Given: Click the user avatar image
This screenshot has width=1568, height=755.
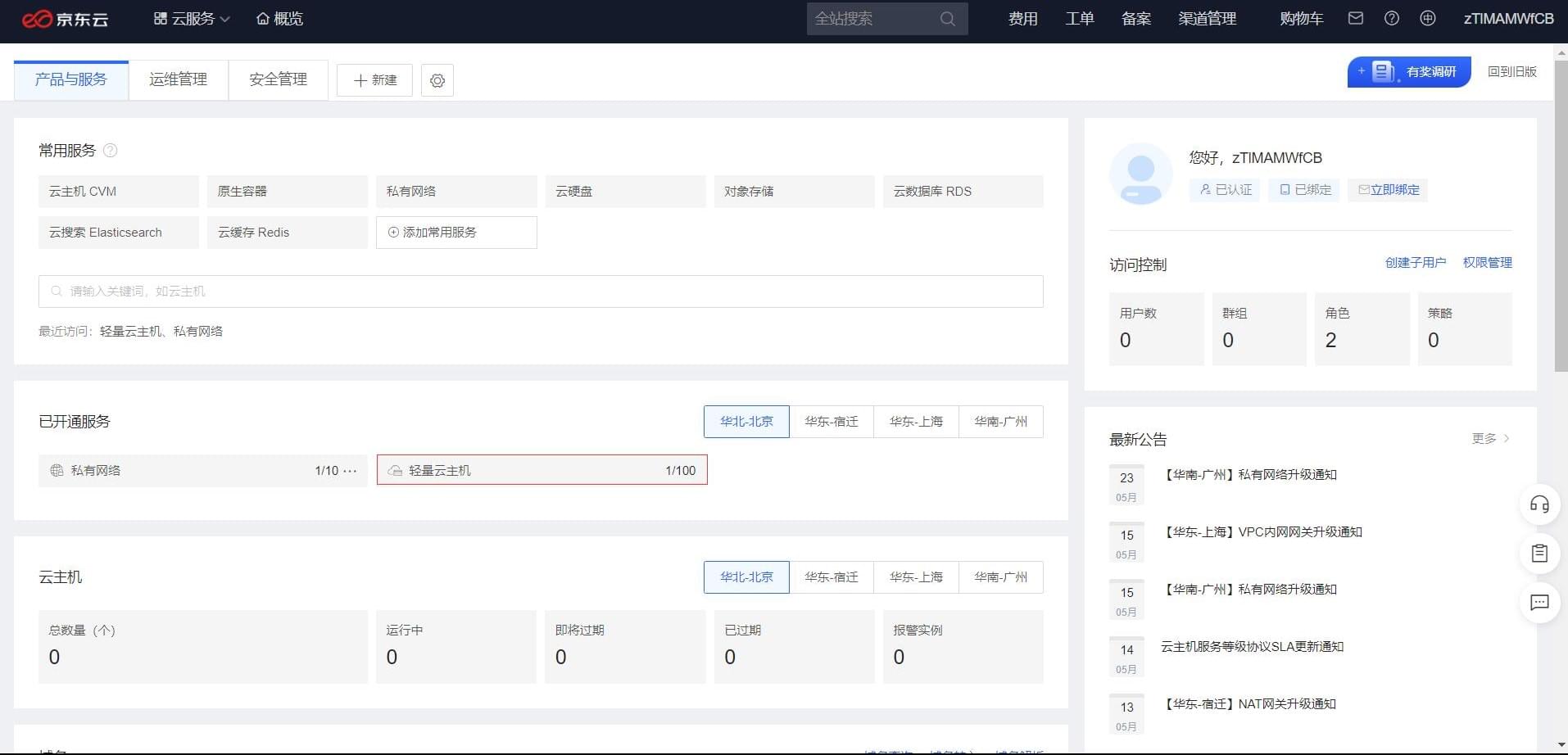Looking at the screenshot, I should (x=1141, y=174).
